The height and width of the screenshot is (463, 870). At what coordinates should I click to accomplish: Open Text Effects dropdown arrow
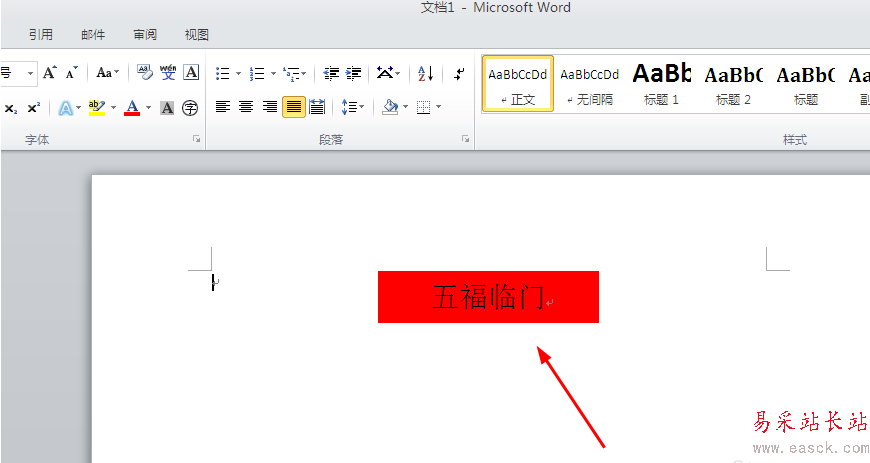pos(79,108)
